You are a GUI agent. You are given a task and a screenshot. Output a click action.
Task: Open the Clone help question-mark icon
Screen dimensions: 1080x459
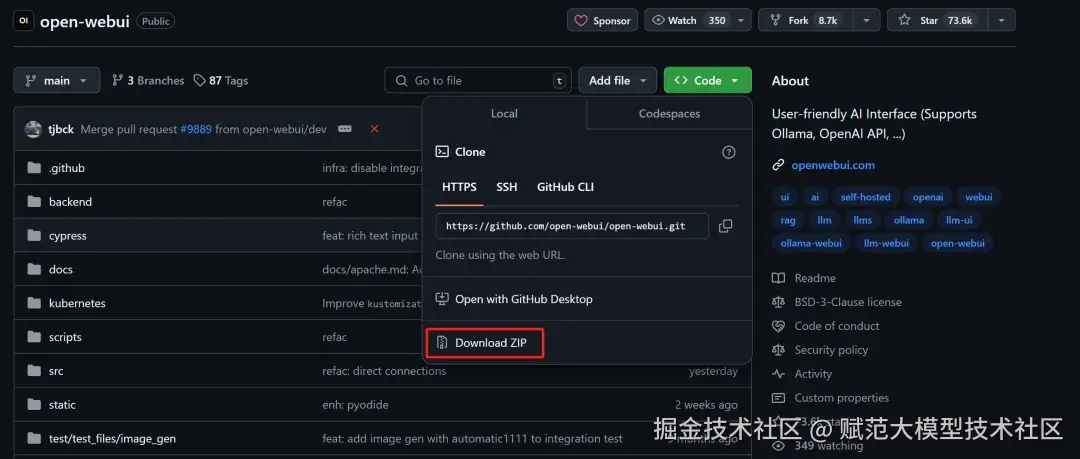click(x=729, y=152)
